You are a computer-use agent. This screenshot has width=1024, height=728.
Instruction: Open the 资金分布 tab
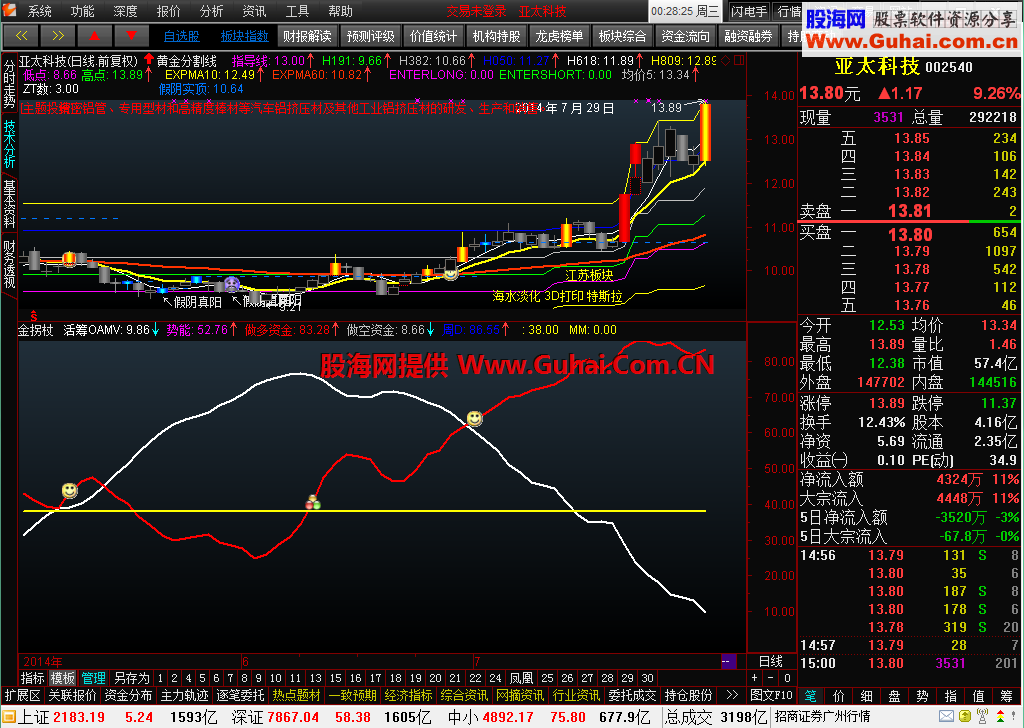coord(128,695)
